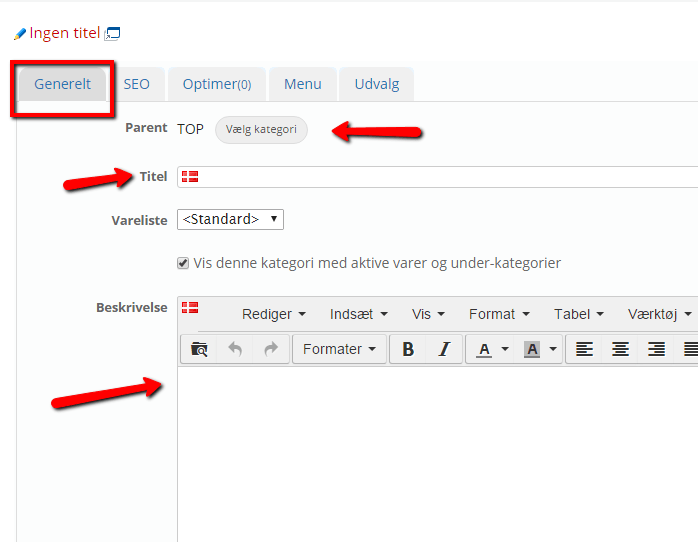Align text right
The width and height of the screenshot is (698, 542).
click(656, 349)
